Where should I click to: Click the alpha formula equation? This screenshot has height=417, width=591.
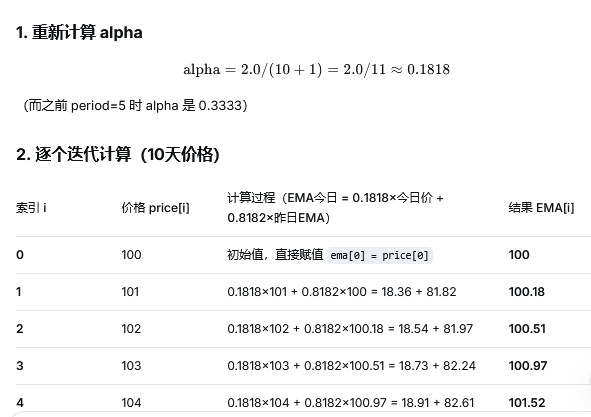(x=317, y=69)
